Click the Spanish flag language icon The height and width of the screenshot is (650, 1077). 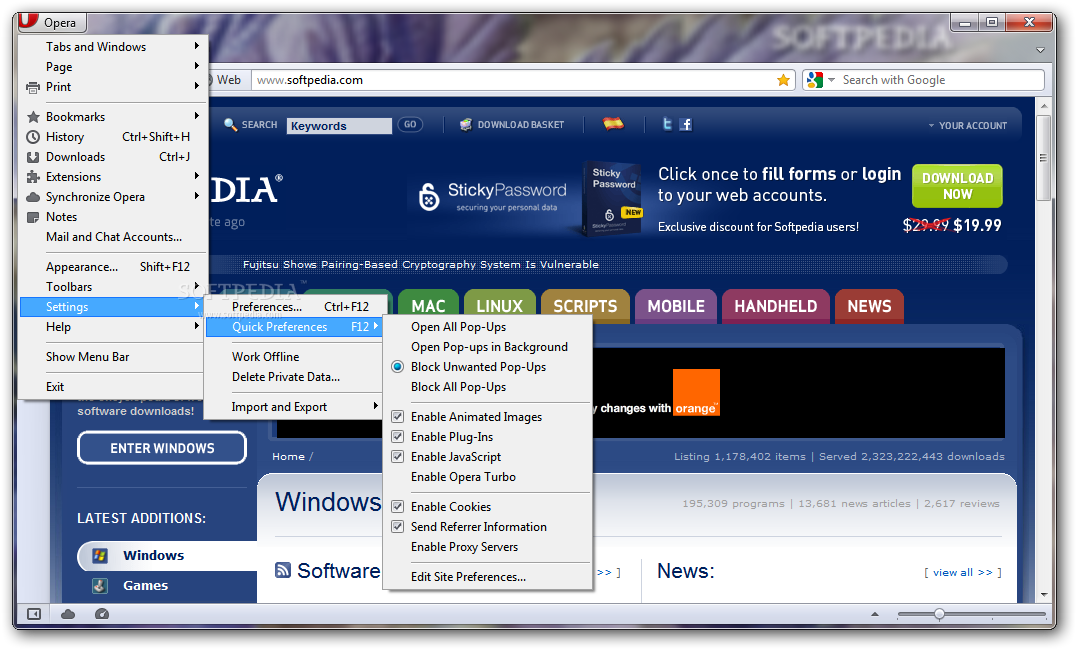[x=613, y=124]
